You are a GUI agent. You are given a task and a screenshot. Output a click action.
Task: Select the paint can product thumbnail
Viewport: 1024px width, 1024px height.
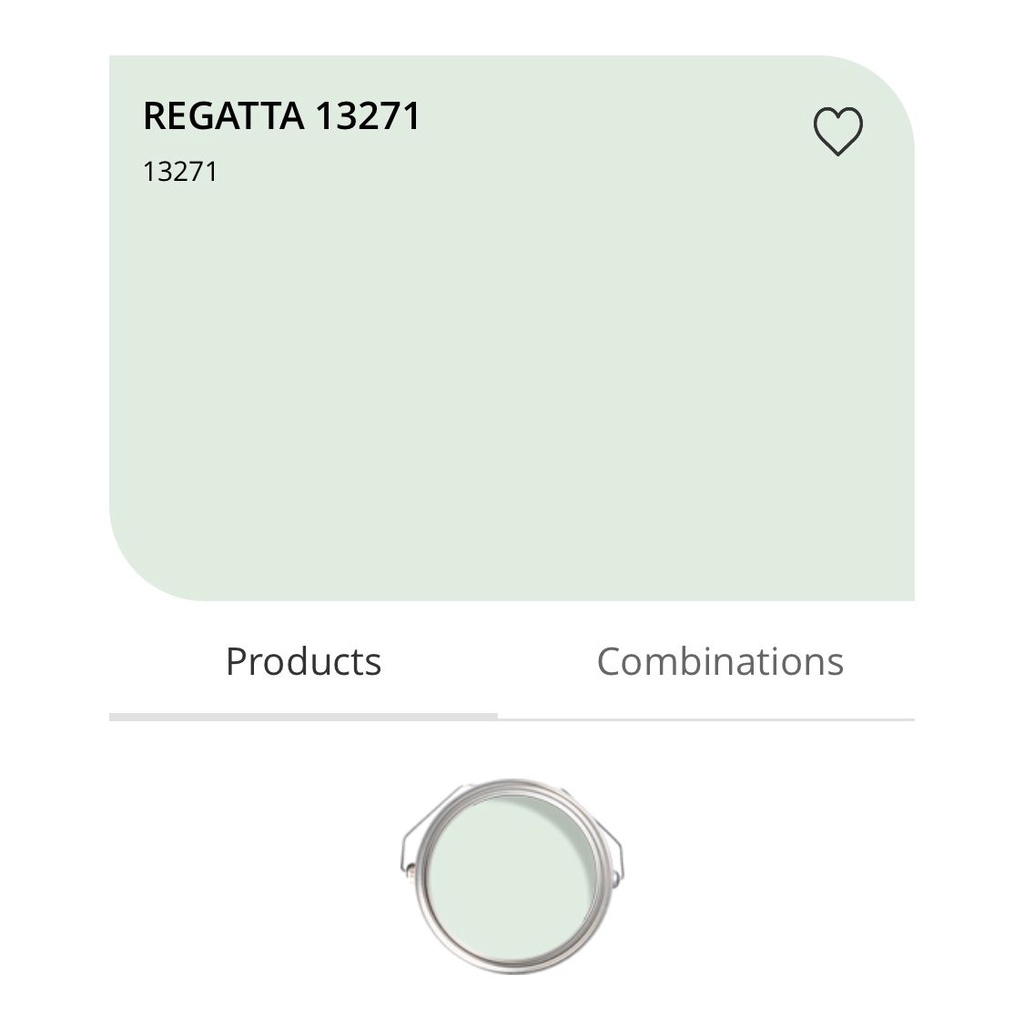tap(512, 876)
